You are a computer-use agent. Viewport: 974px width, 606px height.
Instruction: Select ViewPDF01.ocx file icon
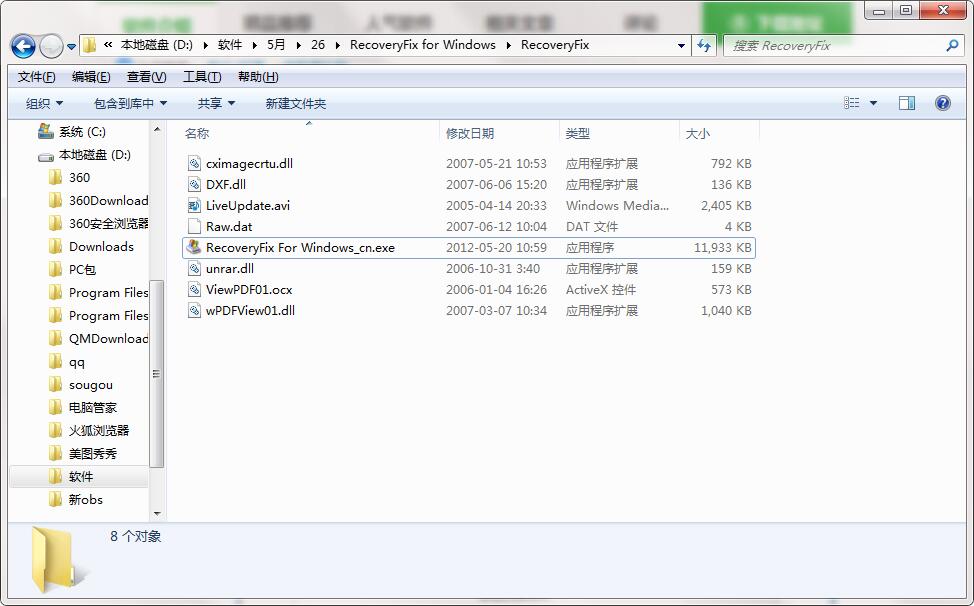[194, 290]
